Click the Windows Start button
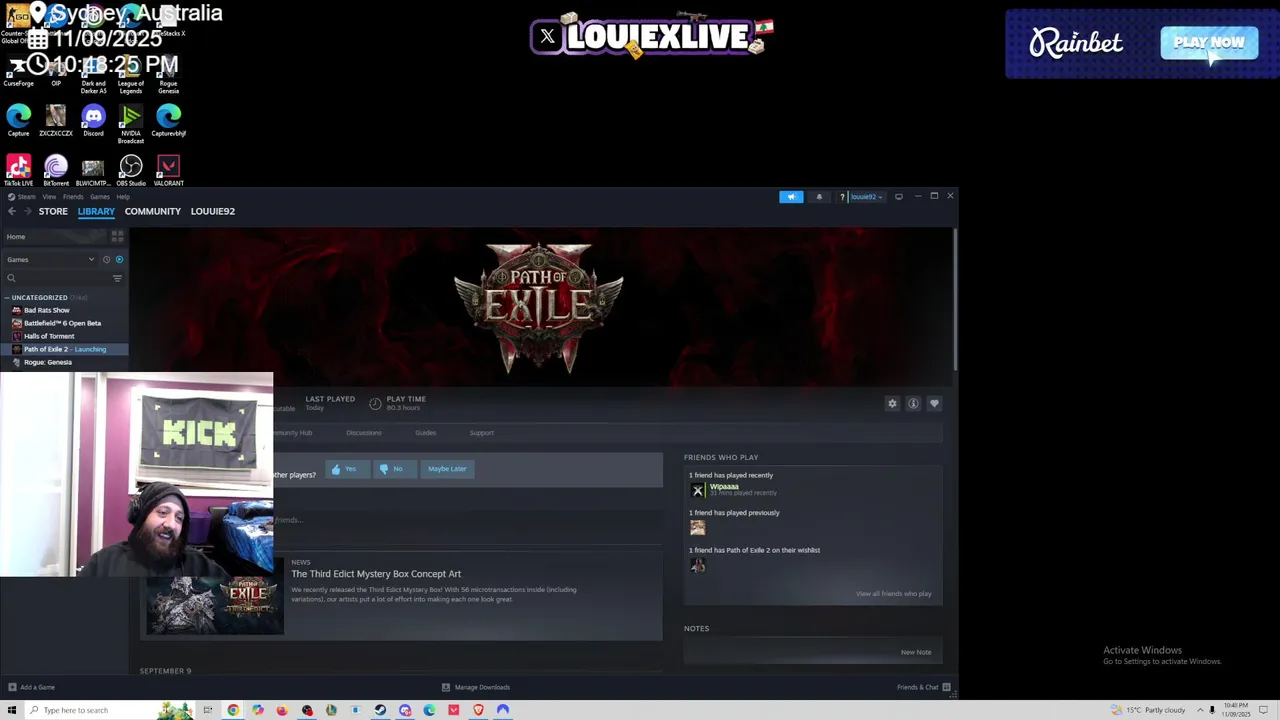Screen dimensions: 1280x720 pos(12,710)
